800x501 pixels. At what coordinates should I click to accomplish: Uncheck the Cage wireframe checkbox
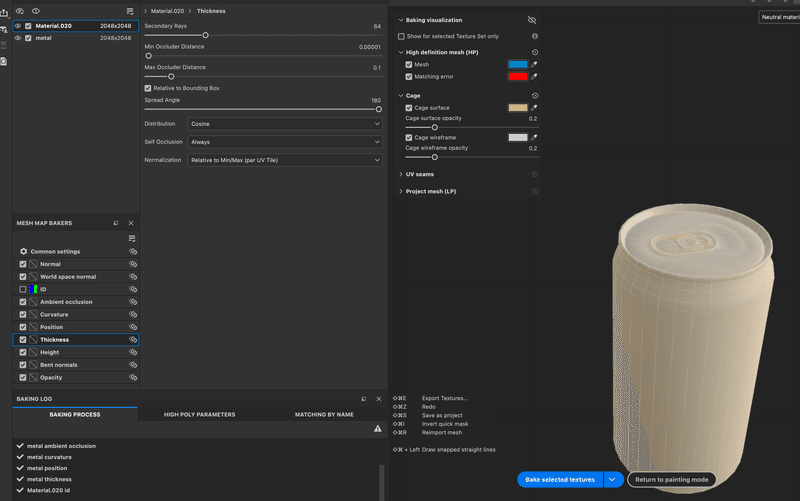409,137
